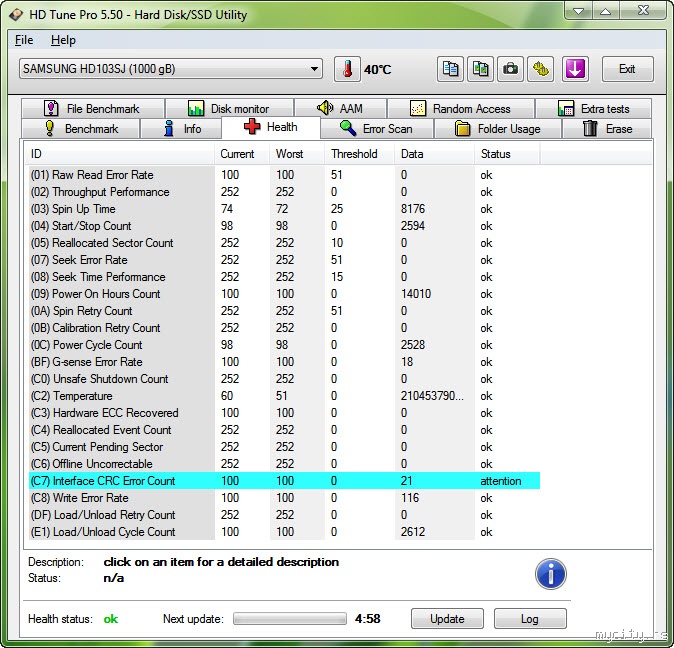This screenshot has width=674, height=648.
Task: Select the Offline Uncorrectable row
Action: (285, 464)
